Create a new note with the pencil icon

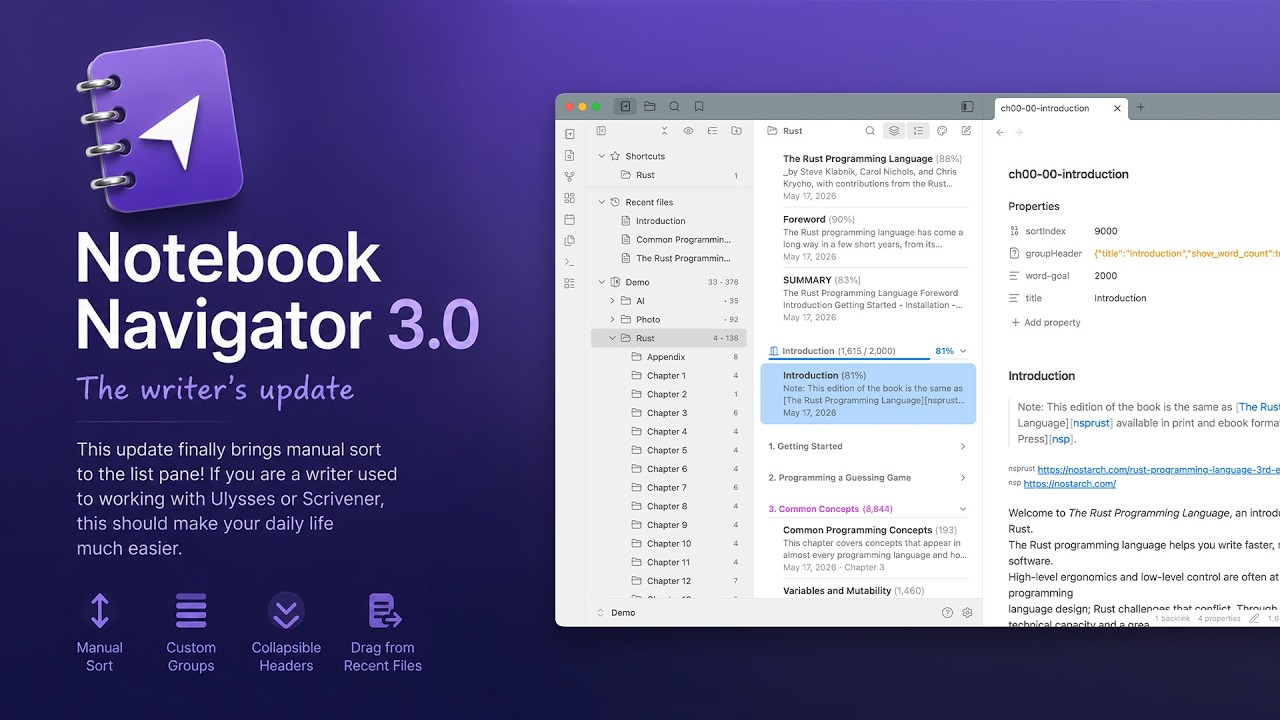[966, 131]
